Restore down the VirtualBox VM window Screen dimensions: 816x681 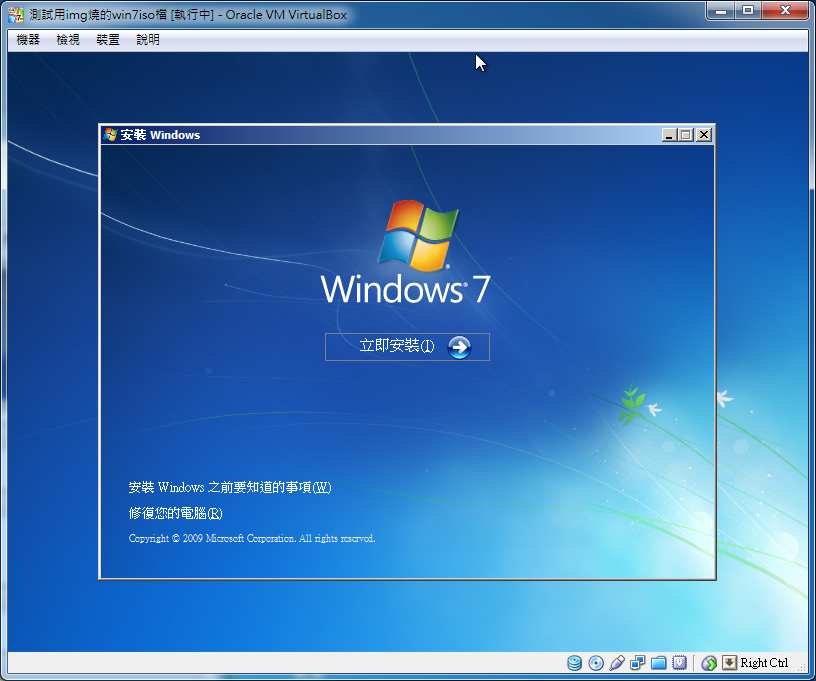(748, 10)
